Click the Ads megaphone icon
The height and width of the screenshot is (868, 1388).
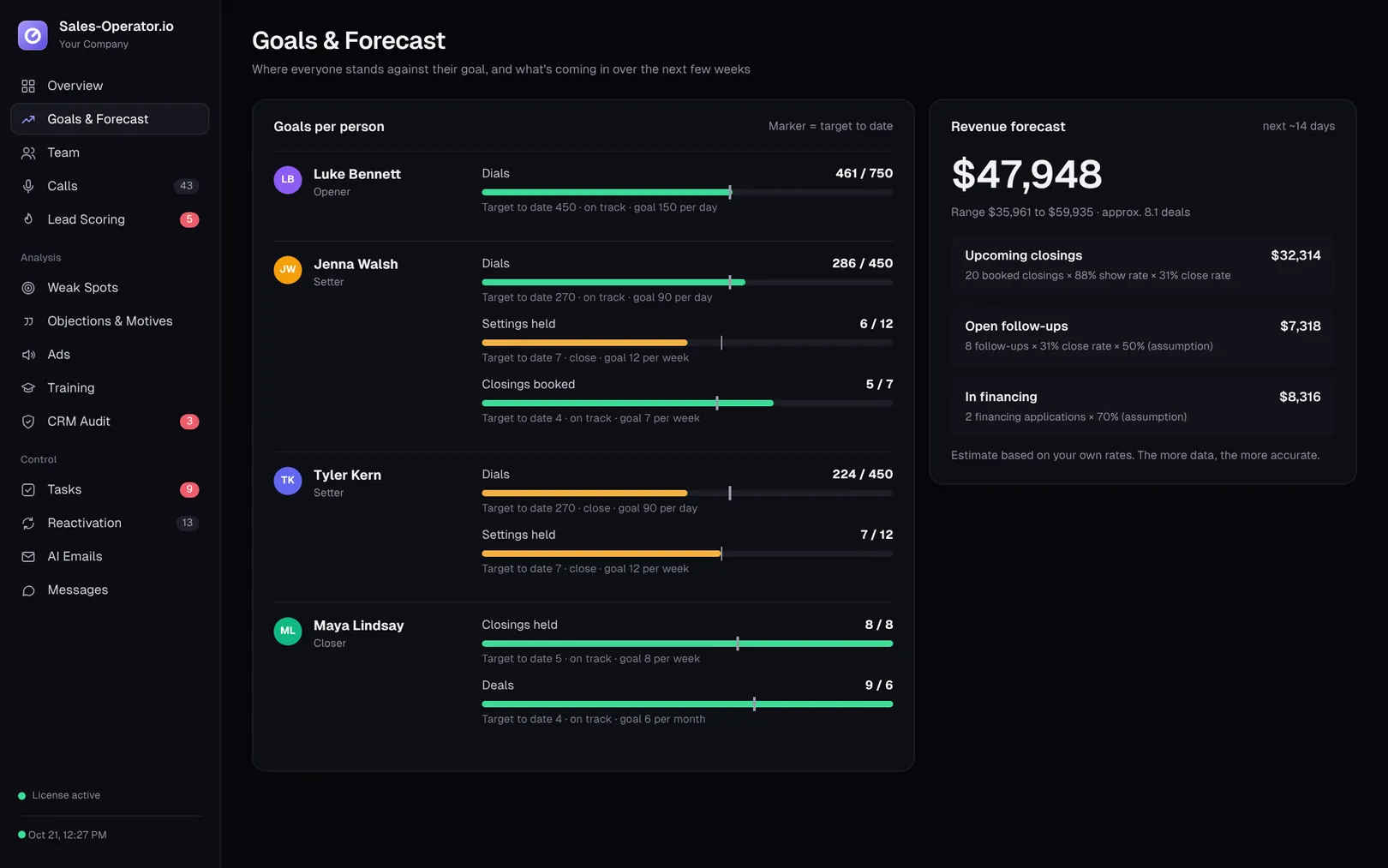[28, 355]
